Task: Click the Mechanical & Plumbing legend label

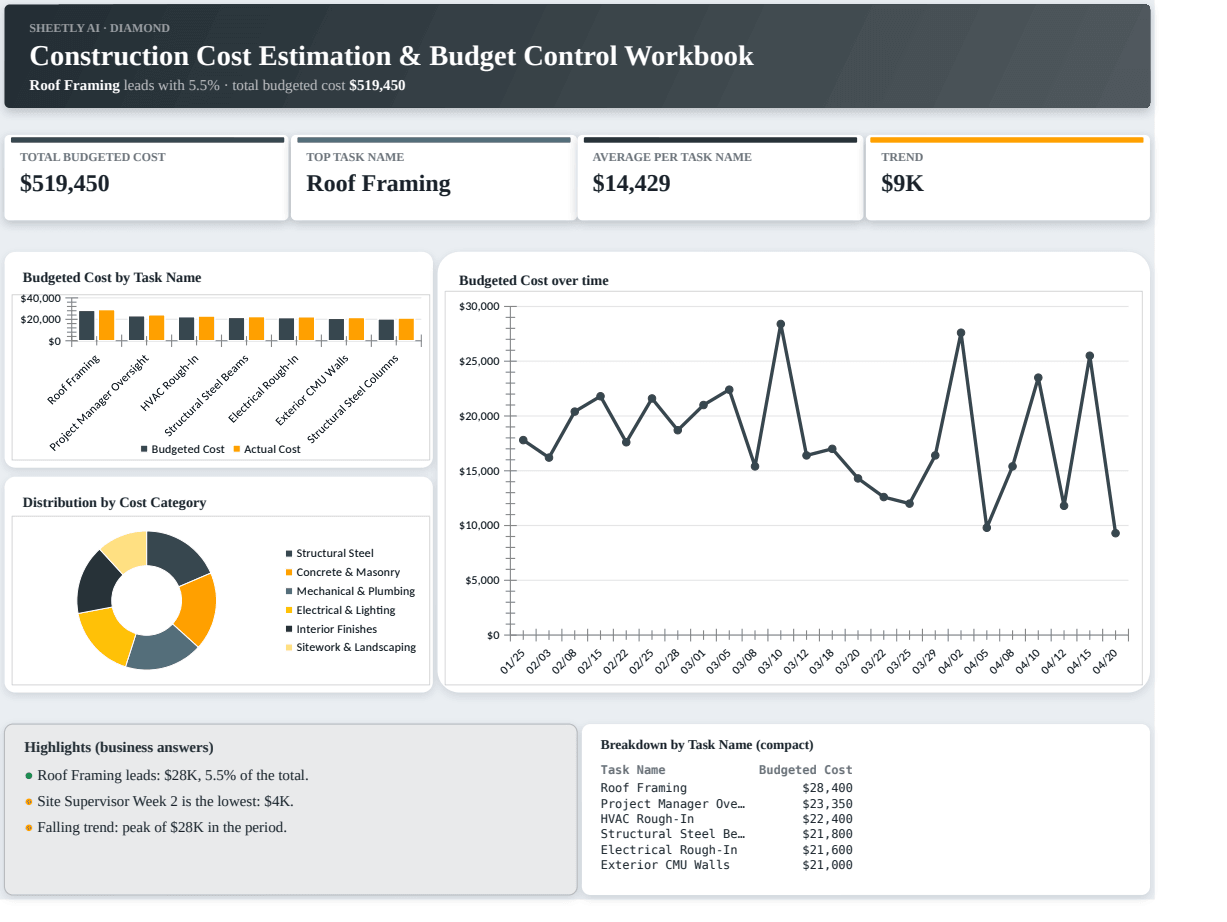Action: (355, 591)
